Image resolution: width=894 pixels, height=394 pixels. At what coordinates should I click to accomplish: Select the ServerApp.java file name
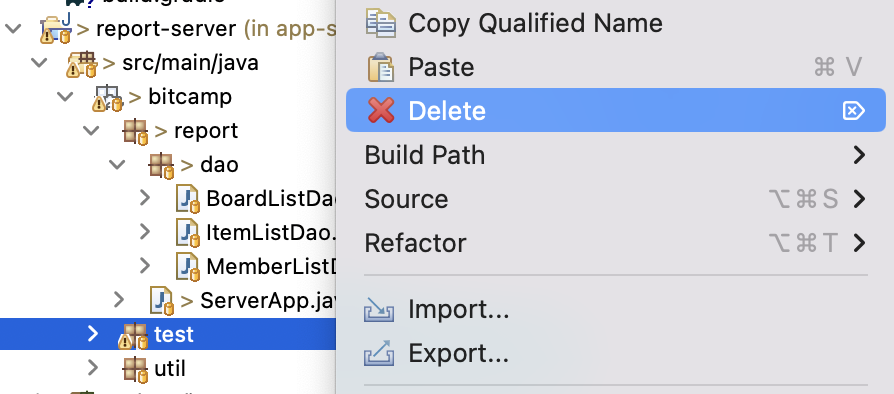click(x=268, y=300)
